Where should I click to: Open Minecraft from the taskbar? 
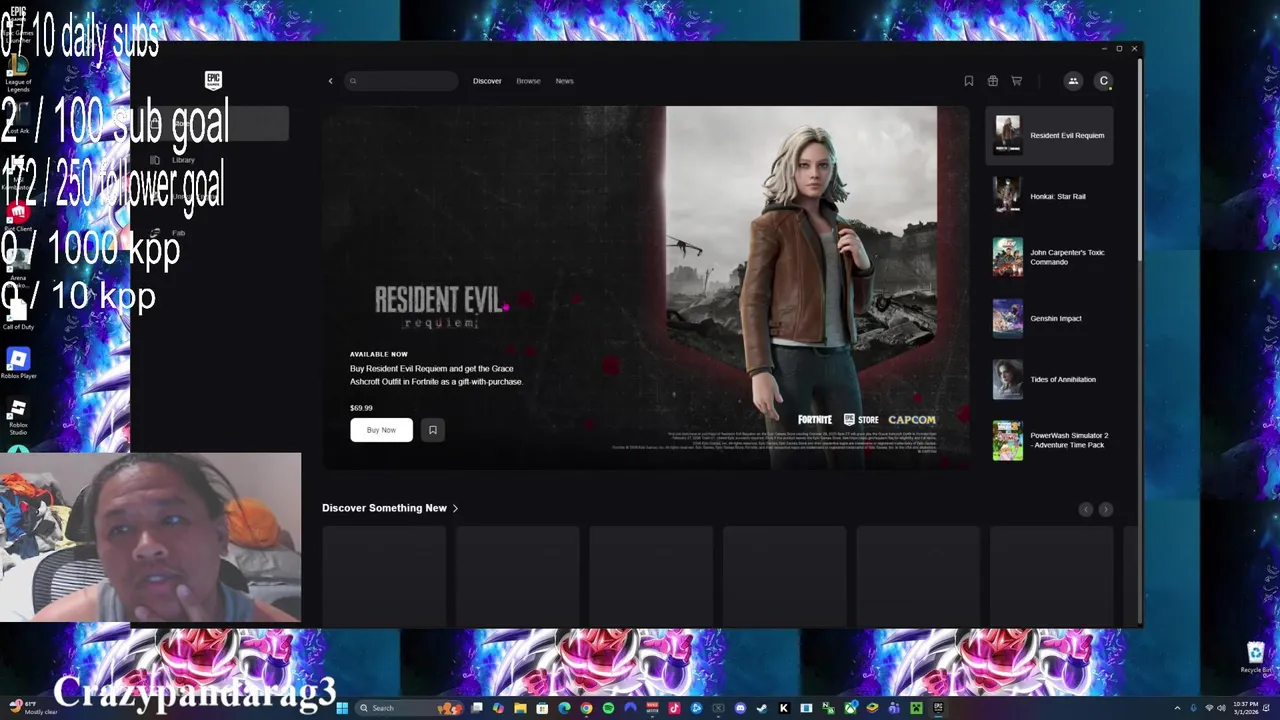916,708
